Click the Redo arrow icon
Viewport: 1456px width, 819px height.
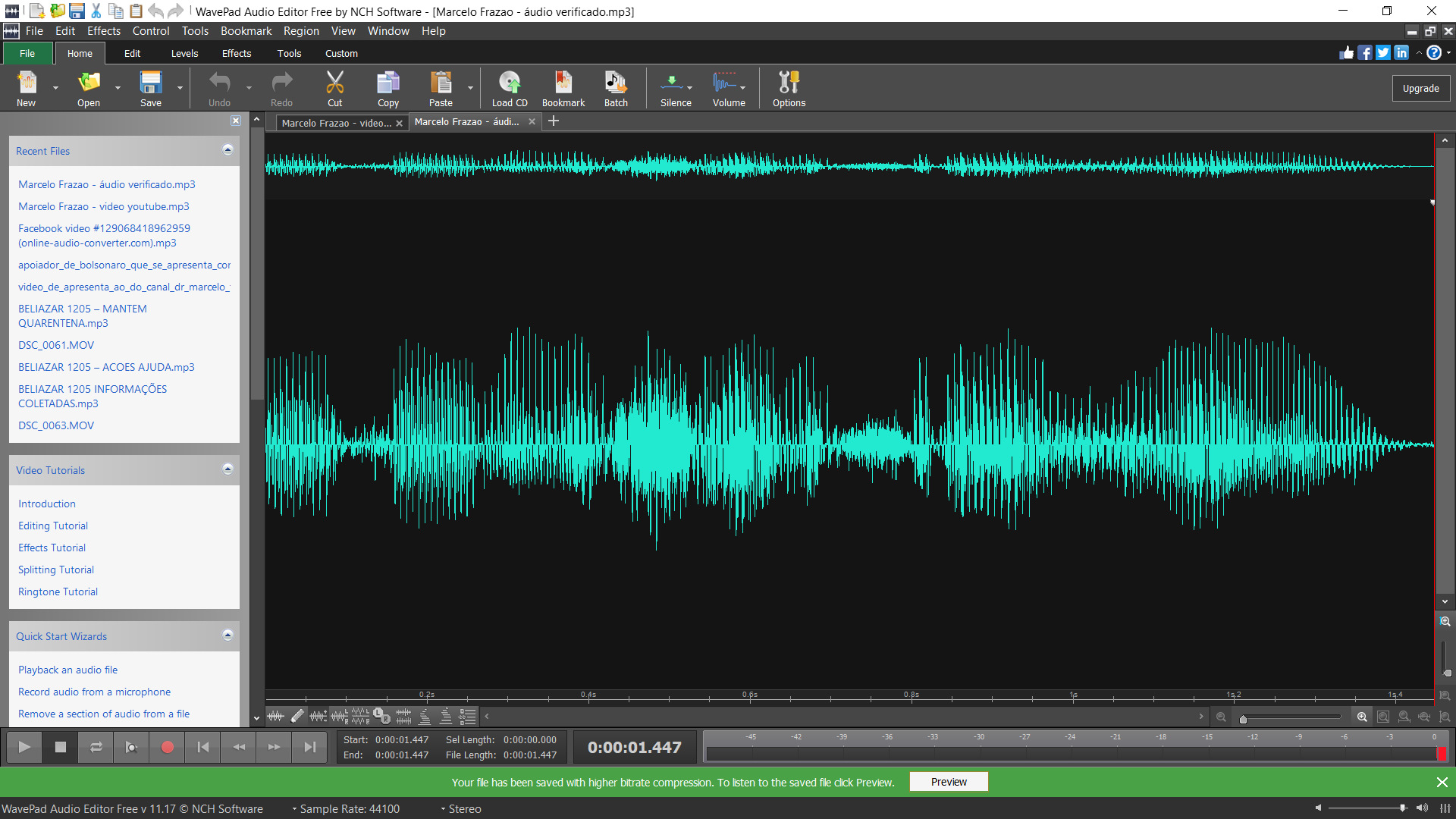coord(281,82)
